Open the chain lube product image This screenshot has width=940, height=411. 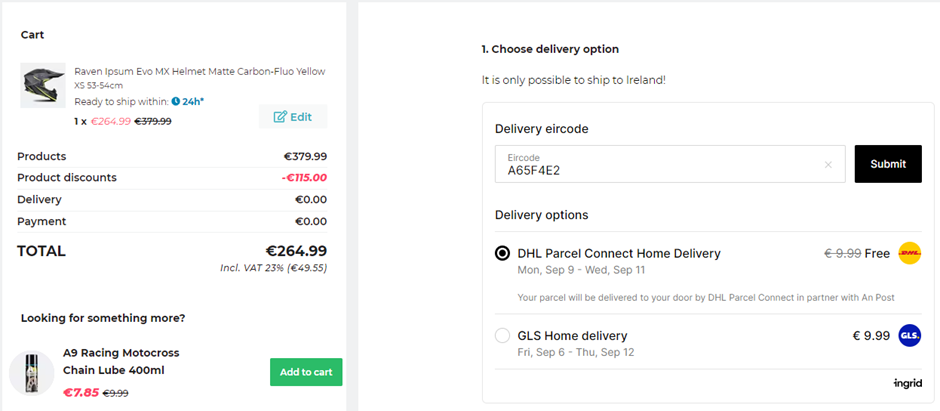[32, 373]
